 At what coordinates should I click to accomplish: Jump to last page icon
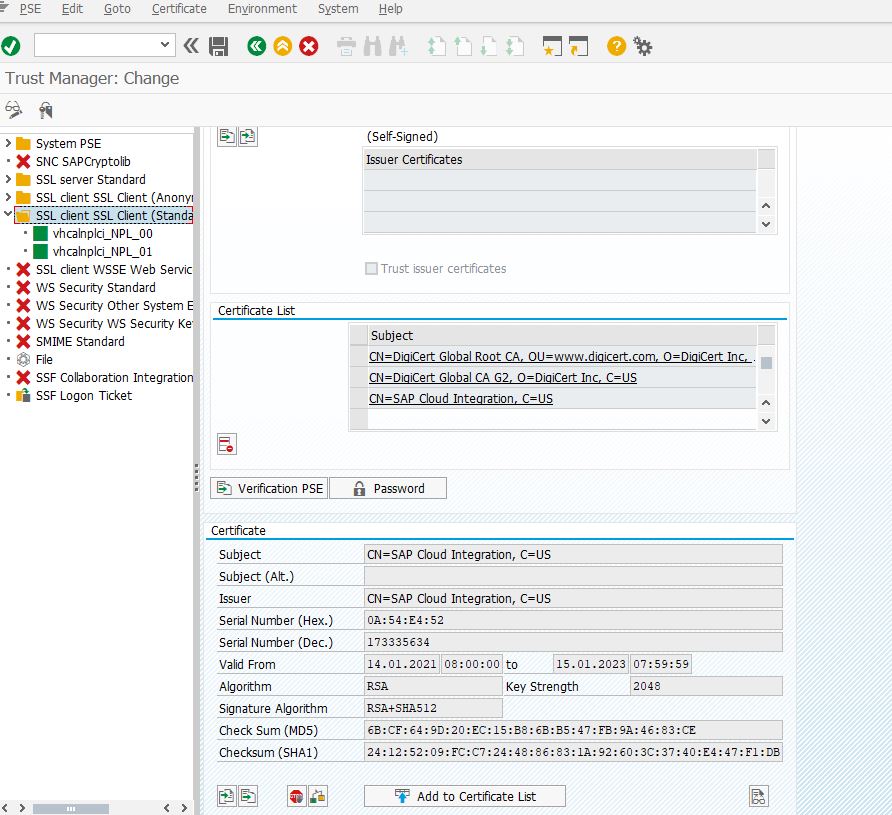515,46
